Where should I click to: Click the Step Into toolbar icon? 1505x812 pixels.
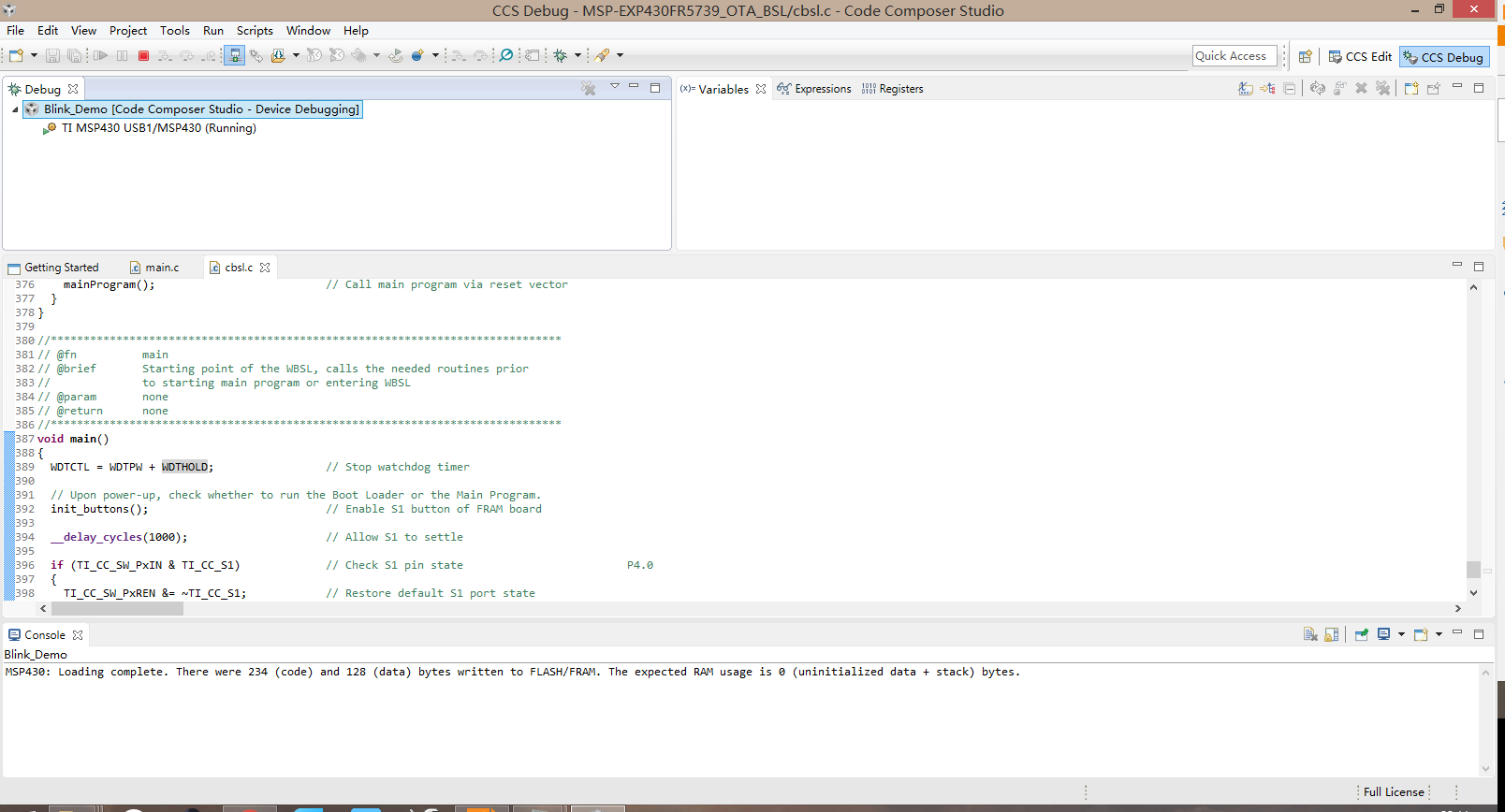pos(165,56)
